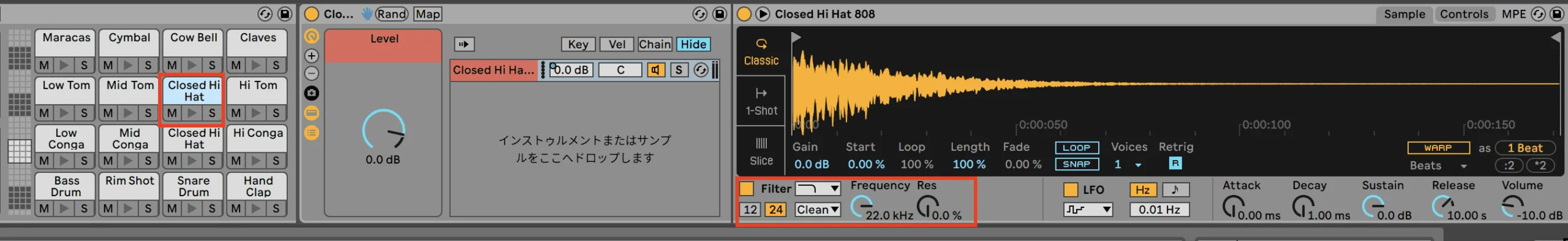Edit chain volume 0.0 dB field
1568x241 pixels.
[x=571, y=70]
